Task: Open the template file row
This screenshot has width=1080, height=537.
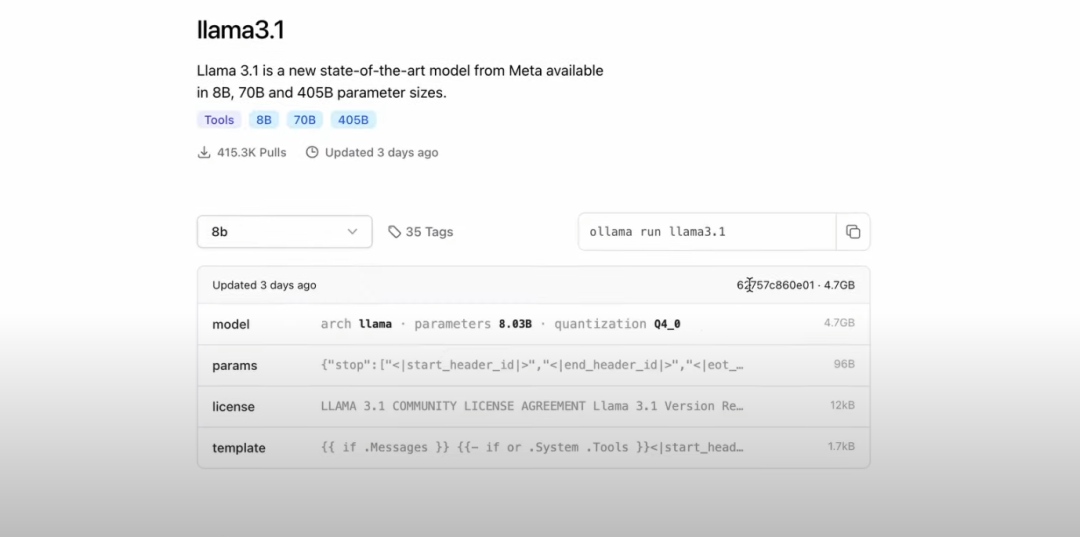Action: 533,448
